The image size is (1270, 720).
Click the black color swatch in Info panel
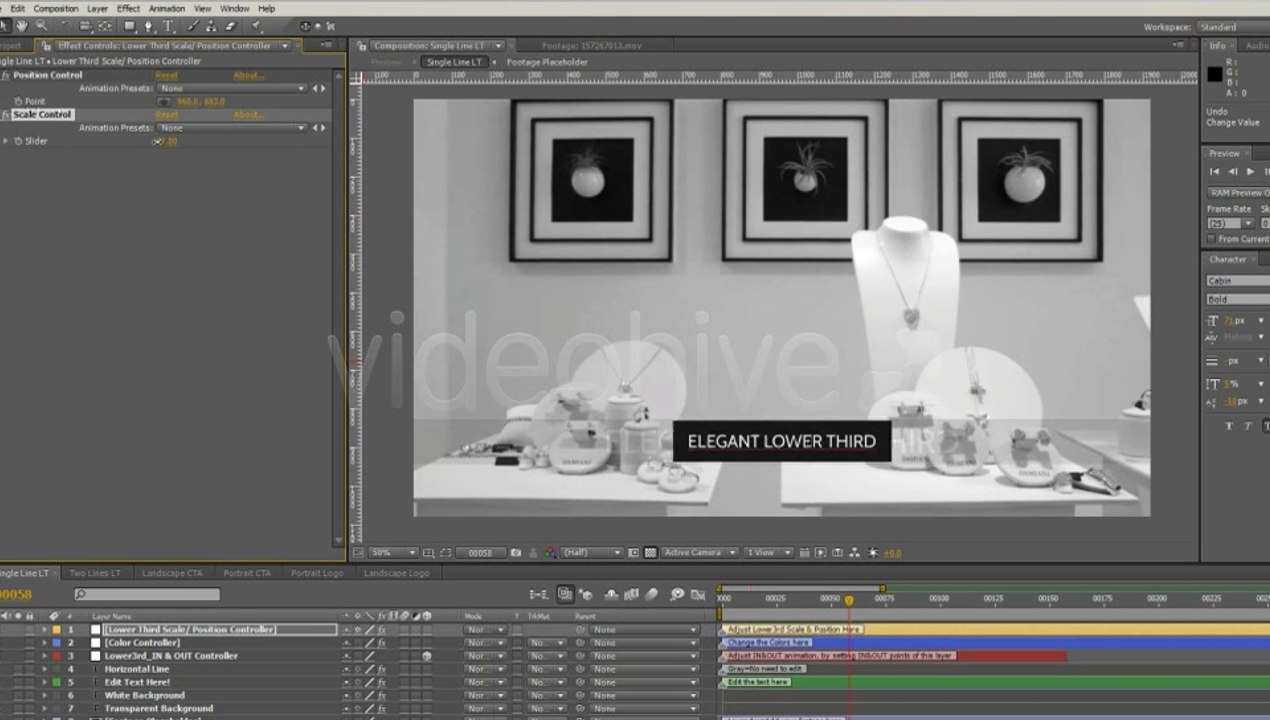pyautogui.click(x=1214, y=74)
